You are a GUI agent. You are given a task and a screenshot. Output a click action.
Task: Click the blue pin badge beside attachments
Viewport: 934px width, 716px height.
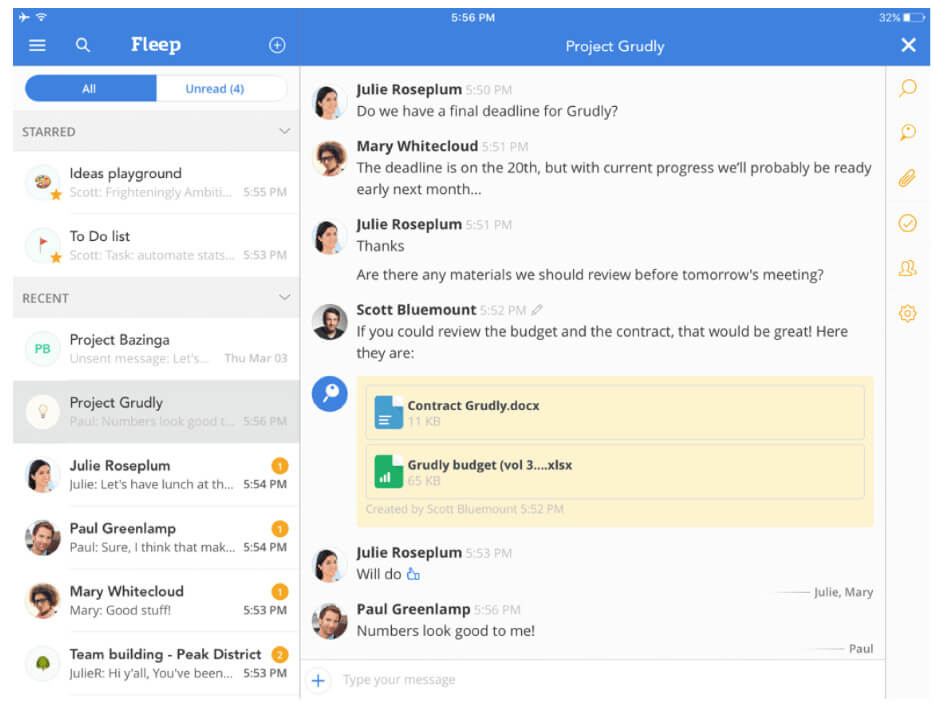pyautogui.click(x=329, y=394)
